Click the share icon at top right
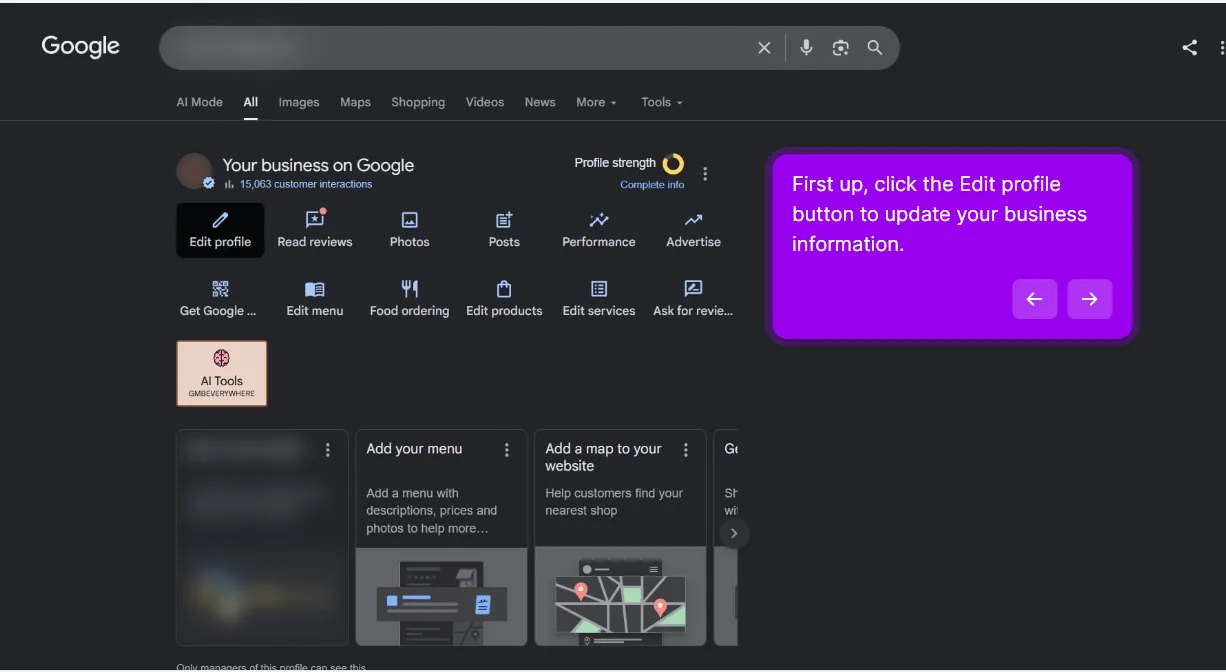 coord(1189,47)
